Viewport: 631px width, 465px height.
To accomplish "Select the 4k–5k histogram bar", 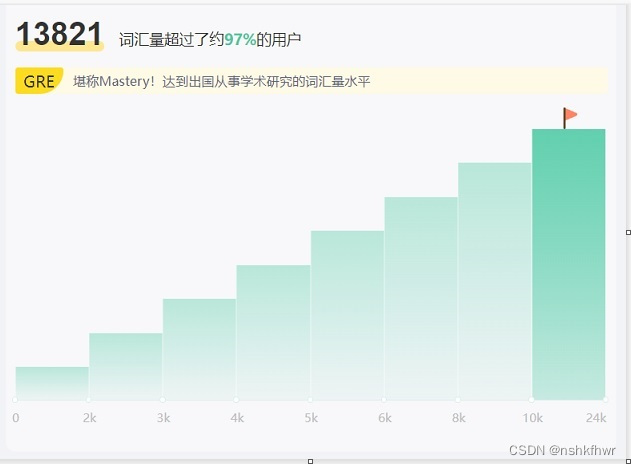I will [x=273, y=332].
